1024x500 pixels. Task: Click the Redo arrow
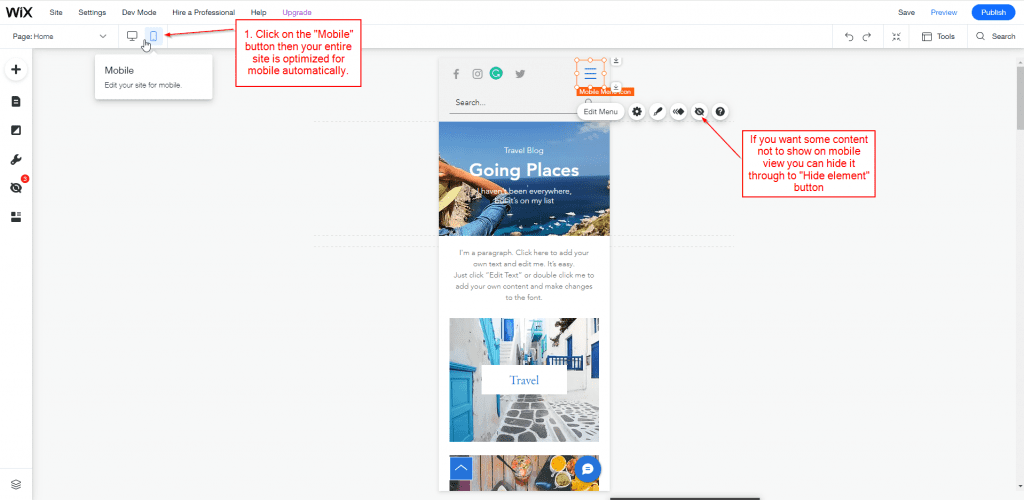(x=867, y=36)
